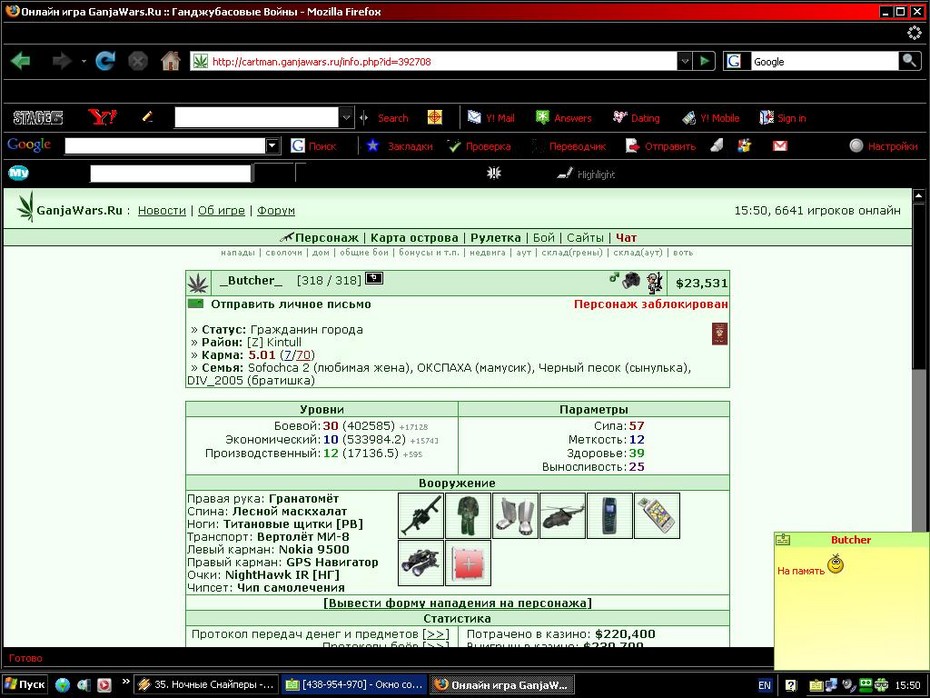Click the grey stop loading button

coord(138,60)
